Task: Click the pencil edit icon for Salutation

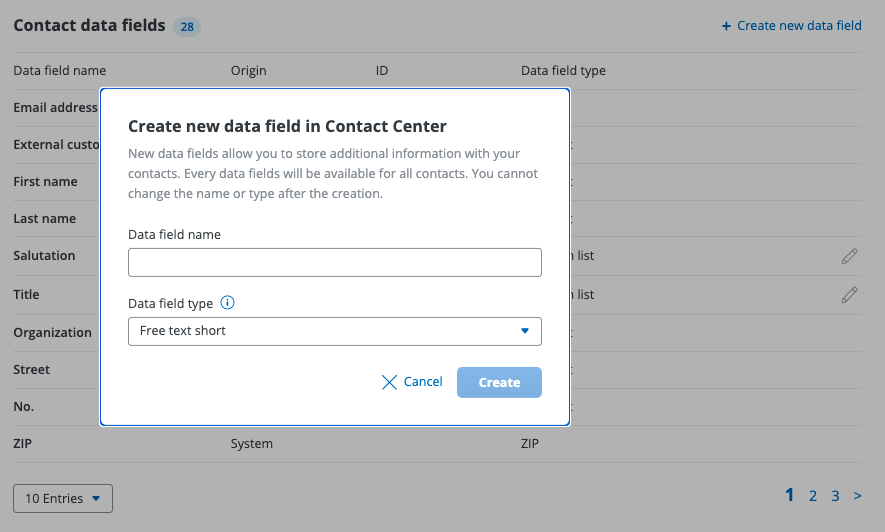Action: pyautogui.click(x=850, y=256)
